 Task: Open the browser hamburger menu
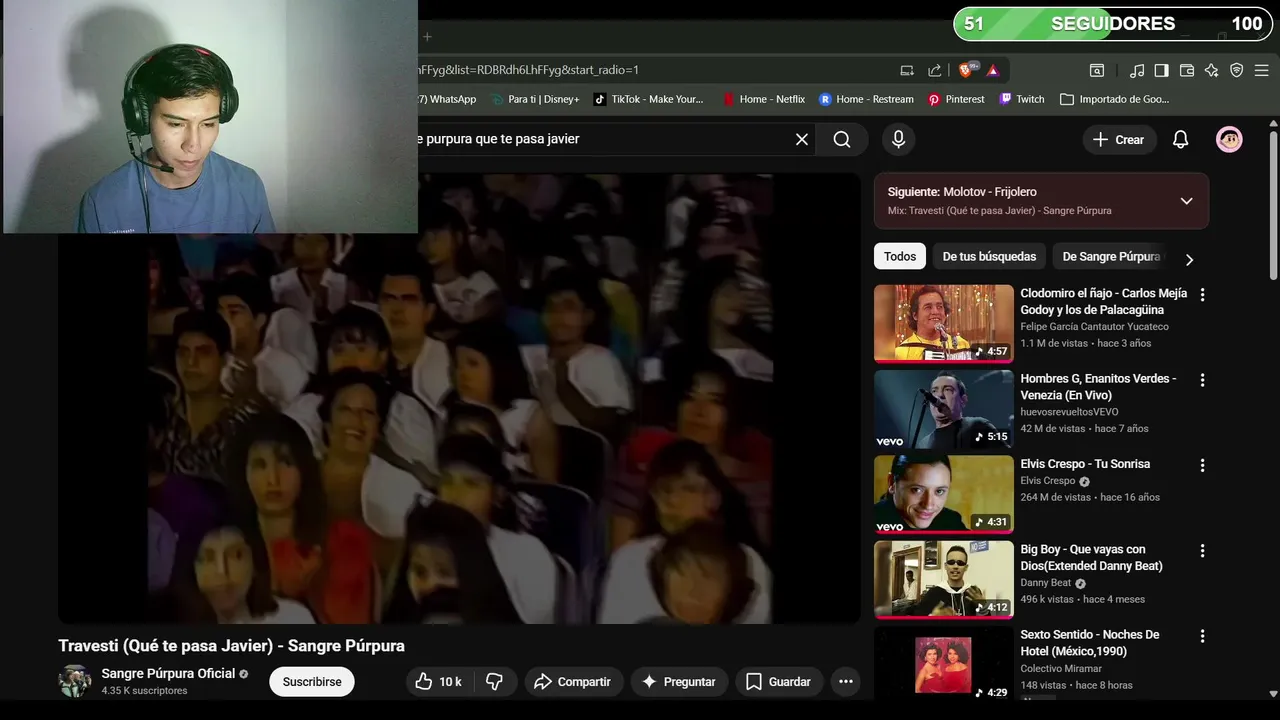coord(1262,70)
